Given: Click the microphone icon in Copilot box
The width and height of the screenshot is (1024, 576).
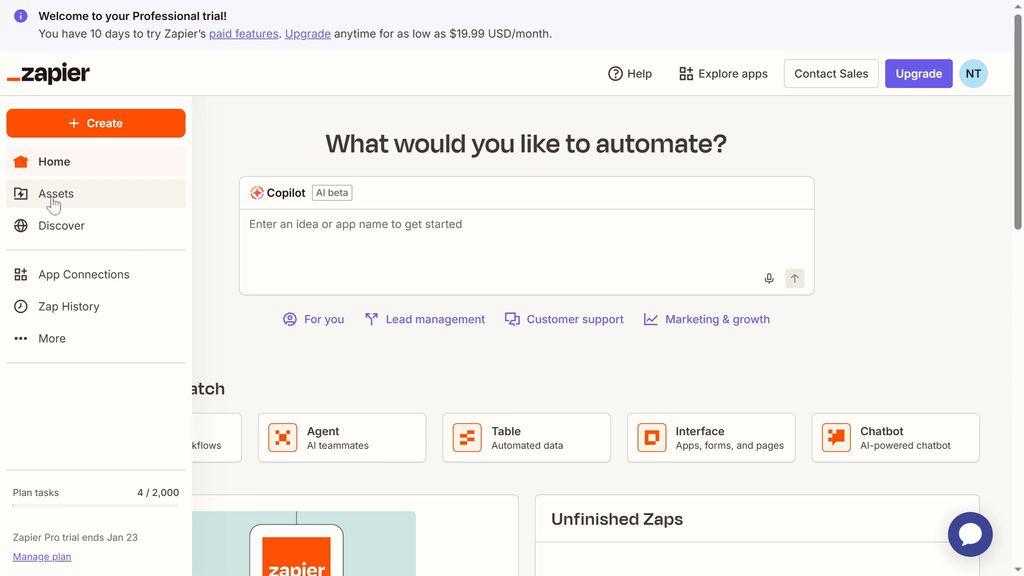Looking at the screenshot, I should (x=769, y=279).
